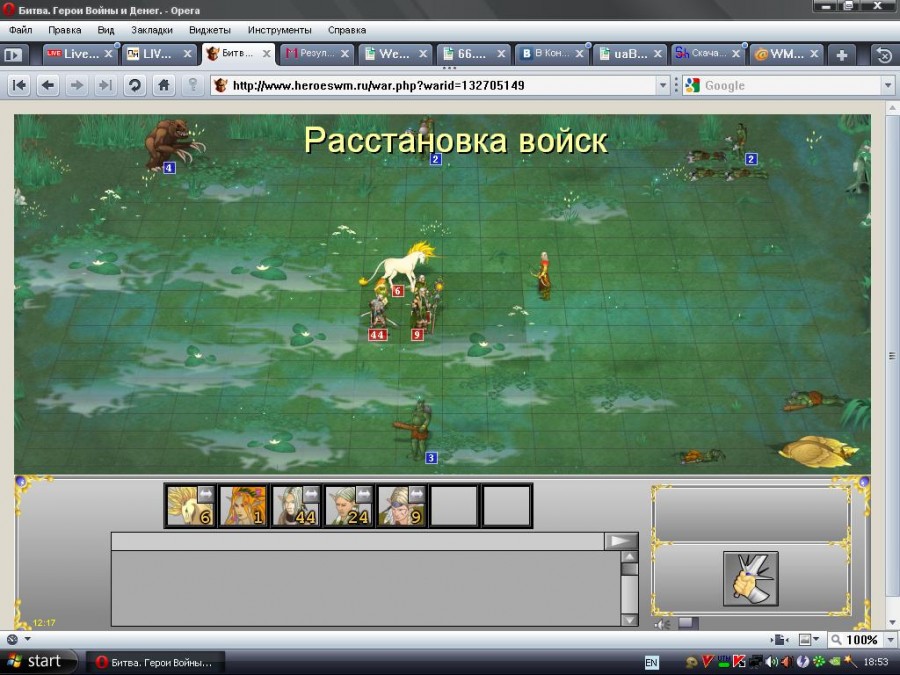Open the Закладки menu
Viewport: 900px width, 675px height.
152,30
